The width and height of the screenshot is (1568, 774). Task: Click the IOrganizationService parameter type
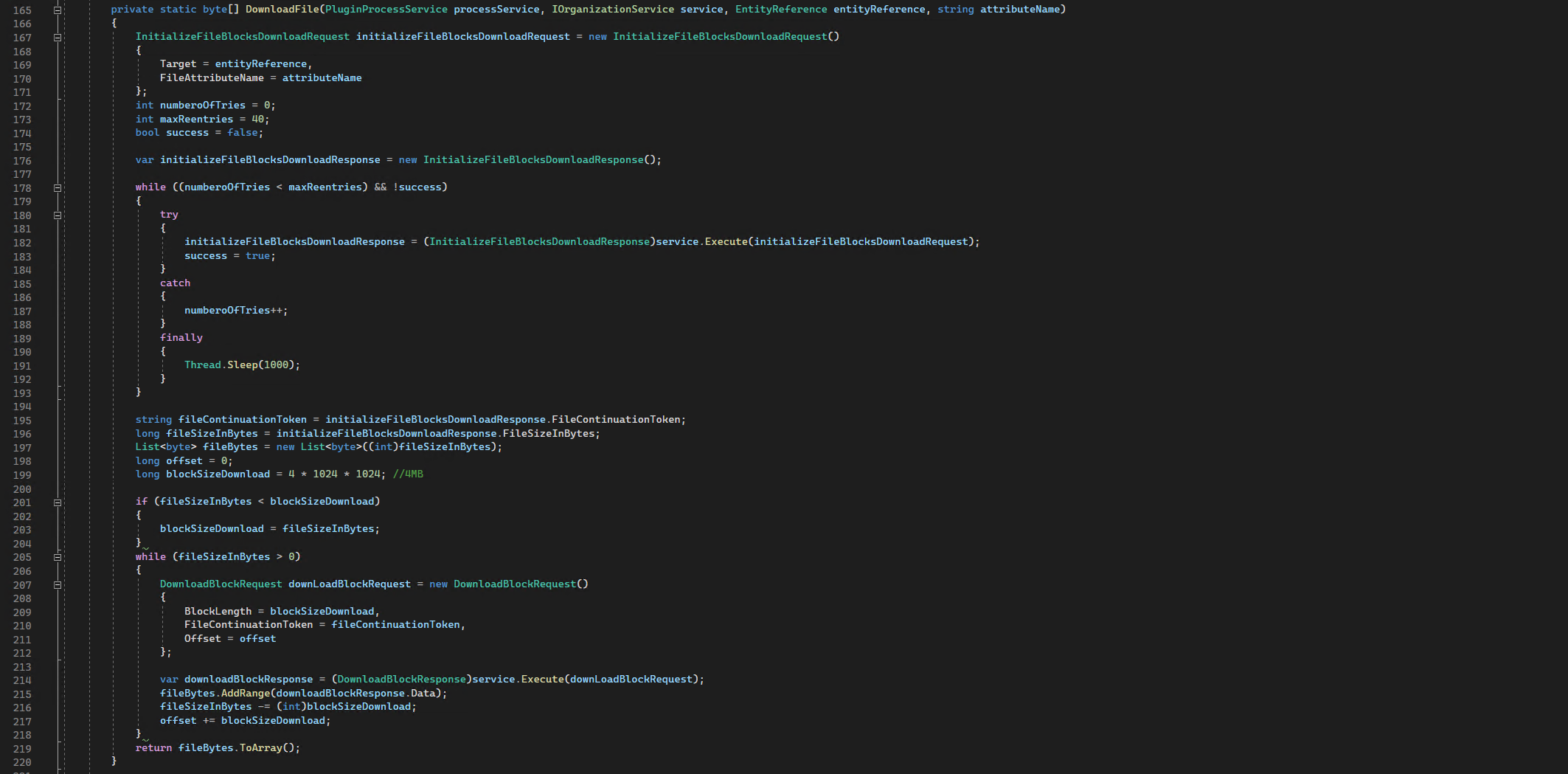613,10
